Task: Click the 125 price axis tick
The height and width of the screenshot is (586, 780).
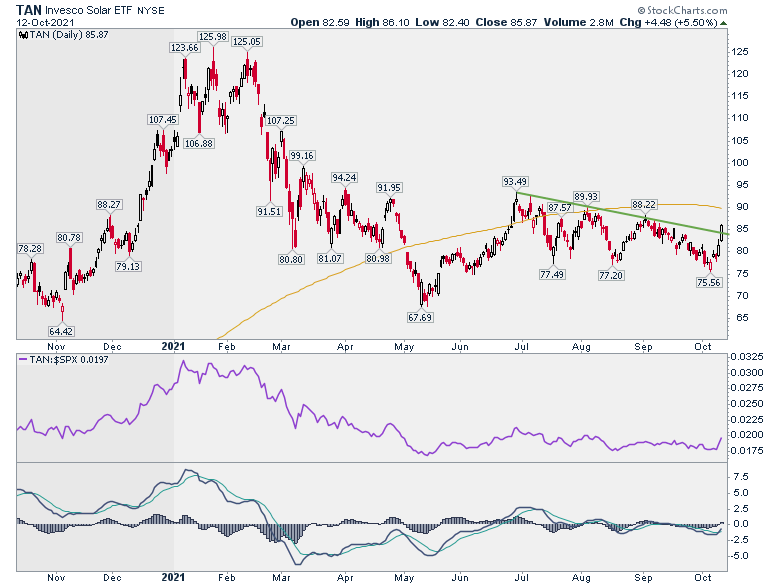Action: click(740, 52)
